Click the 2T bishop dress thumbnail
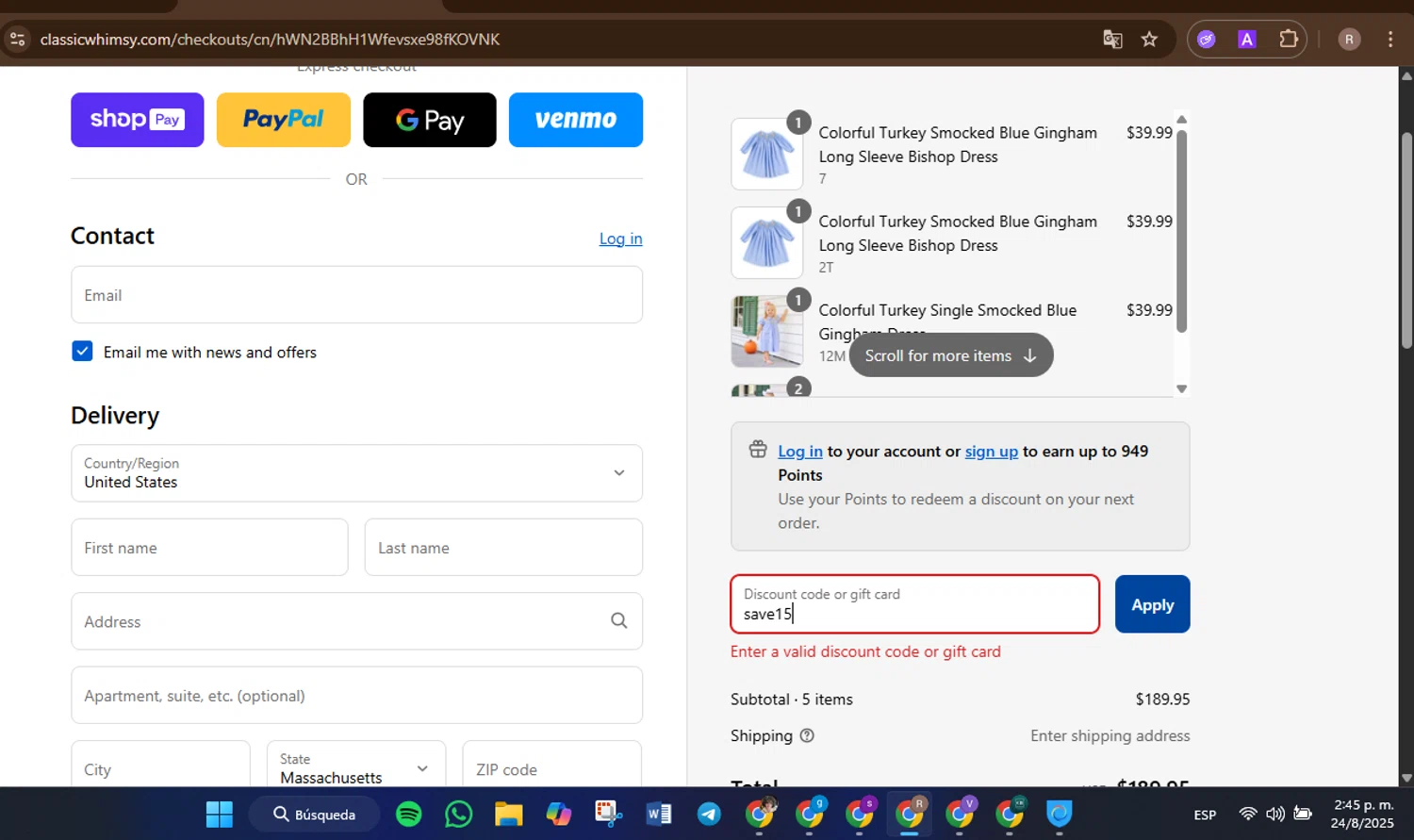This screenshot has height=840, width=1414. (766, 243)
